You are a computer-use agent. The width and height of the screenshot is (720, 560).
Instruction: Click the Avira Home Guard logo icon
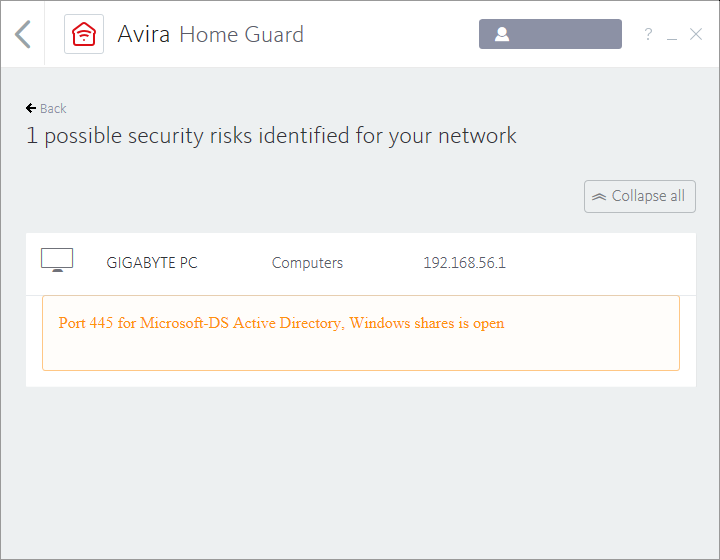84,34
